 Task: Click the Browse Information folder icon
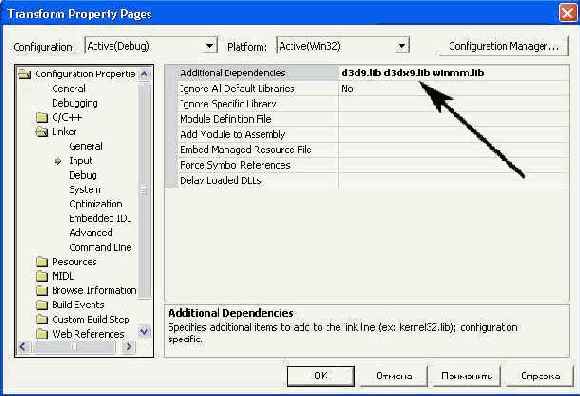coord(42,291)
